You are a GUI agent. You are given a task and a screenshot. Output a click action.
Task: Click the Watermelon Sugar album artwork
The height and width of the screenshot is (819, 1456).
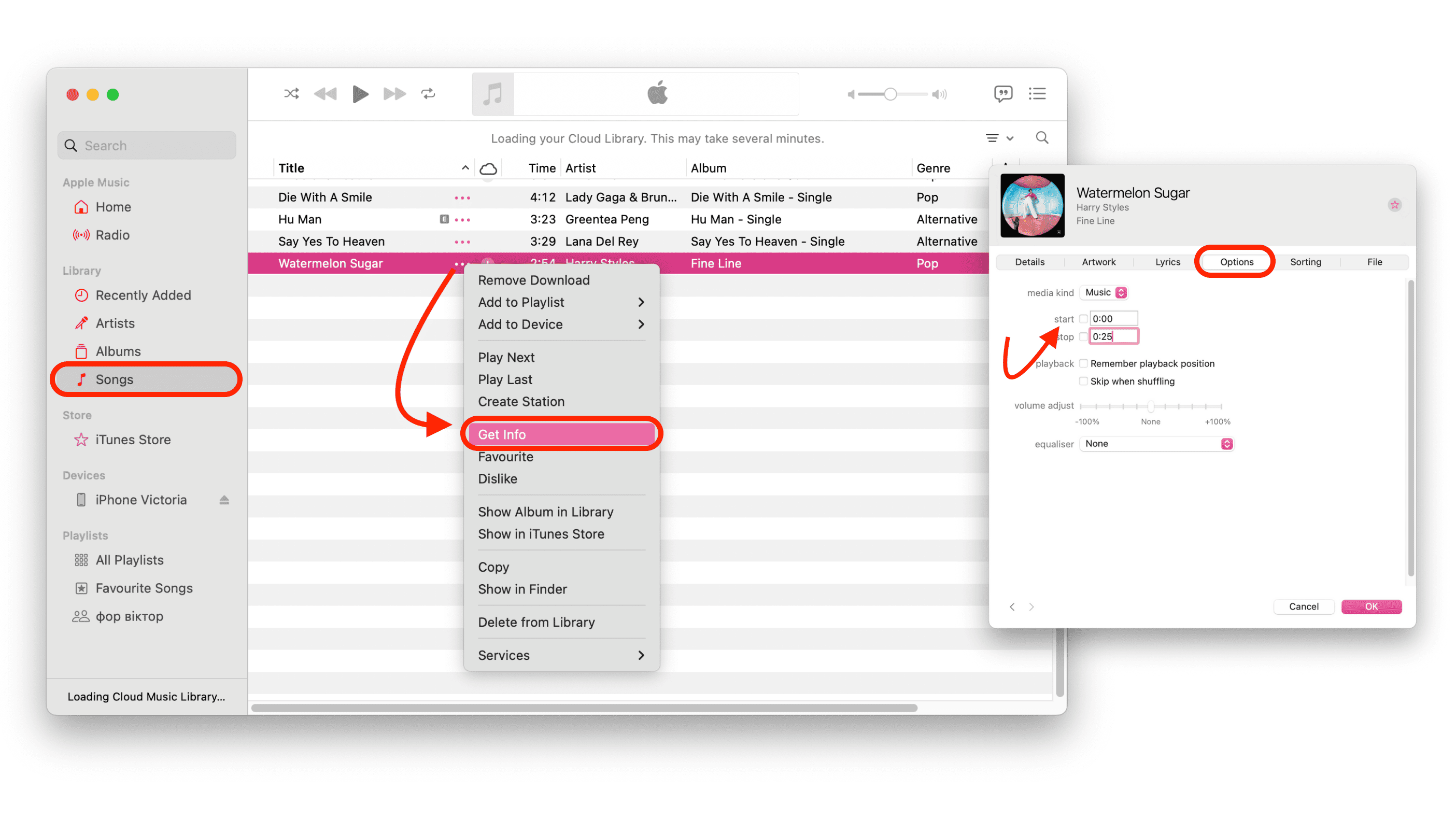pos(1032,206)
